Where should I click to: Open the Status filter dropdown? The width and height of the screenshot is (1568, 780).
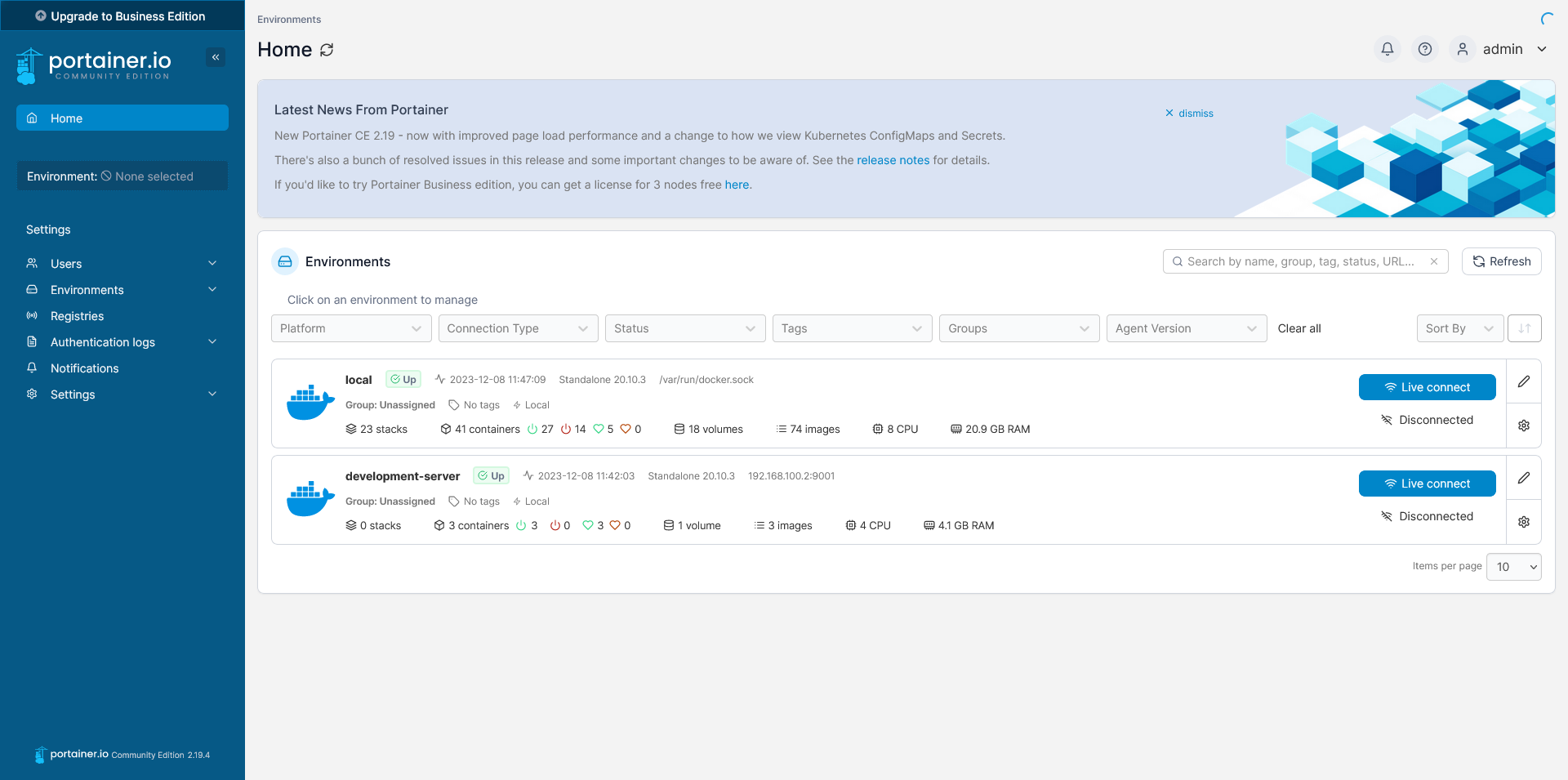[685, 328]
